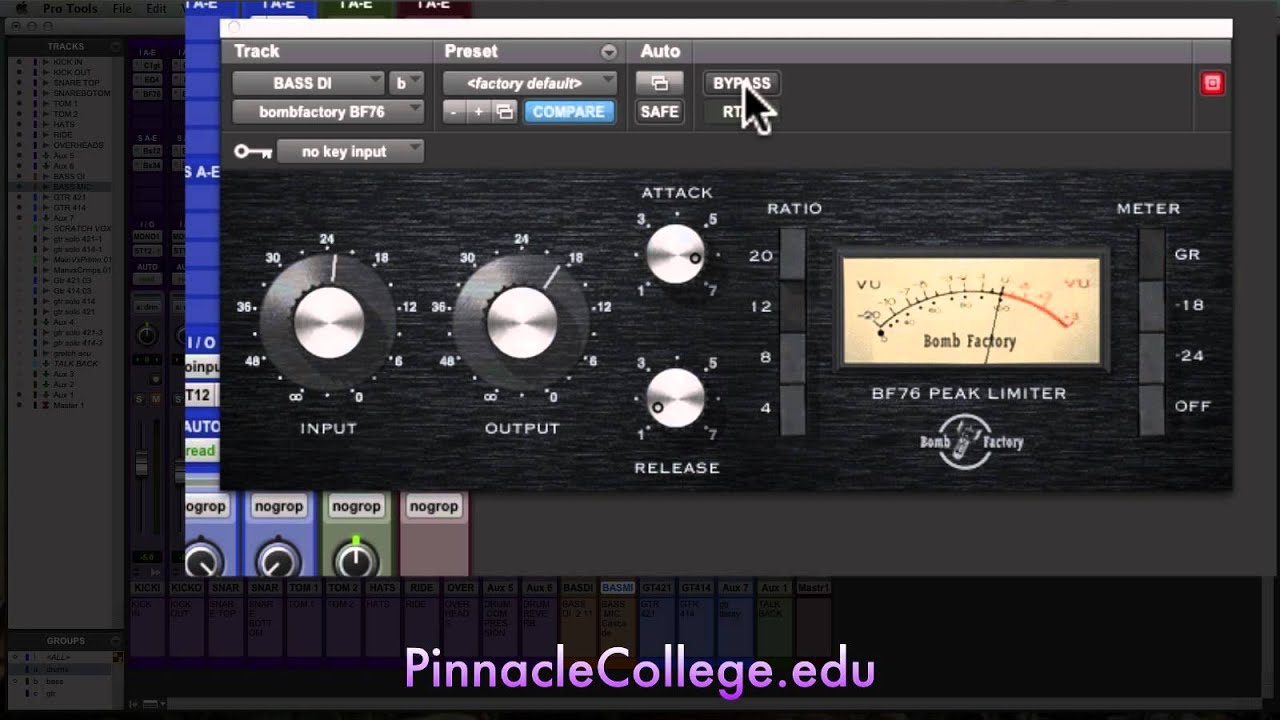Click the key input key icon
Viewport: 1280px width, 720px height.
click(252, 152)
